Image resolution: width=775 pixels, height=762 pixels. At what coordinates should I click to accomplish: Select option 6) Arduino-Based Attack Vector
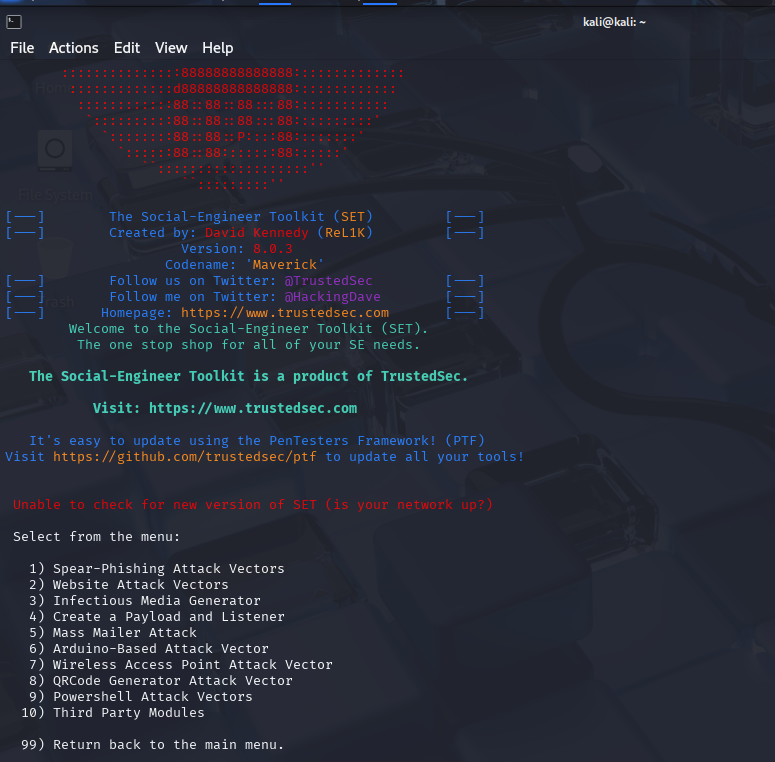(149, 648)
